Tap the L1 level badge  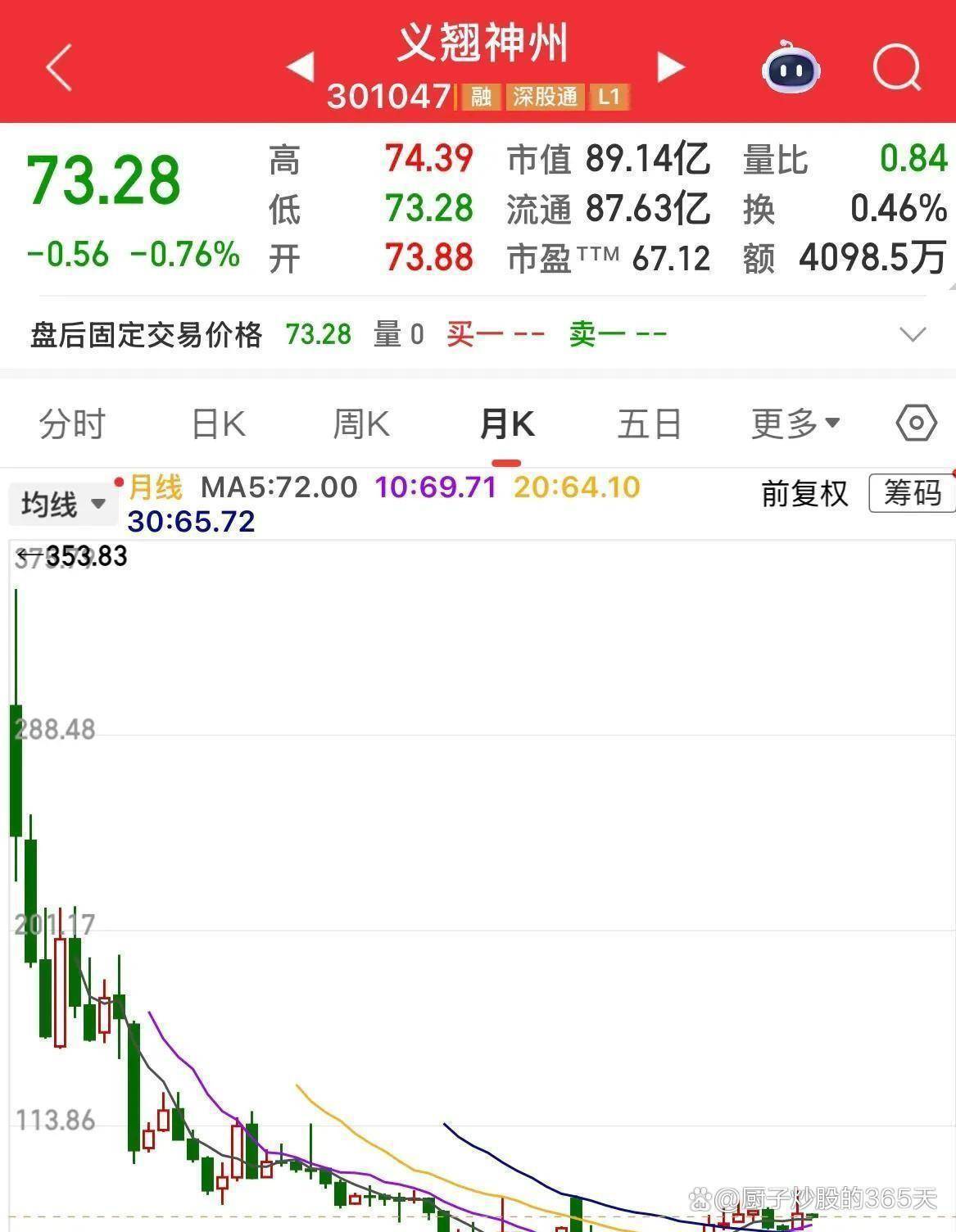[x=609, y=97]
